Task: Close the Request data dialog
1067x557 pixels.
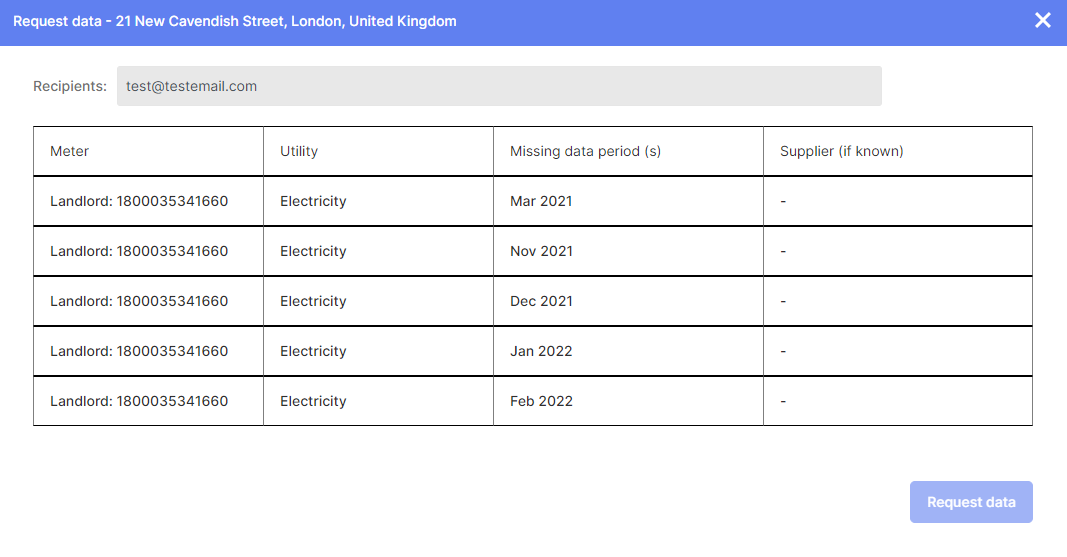Action: point(1043,20)
